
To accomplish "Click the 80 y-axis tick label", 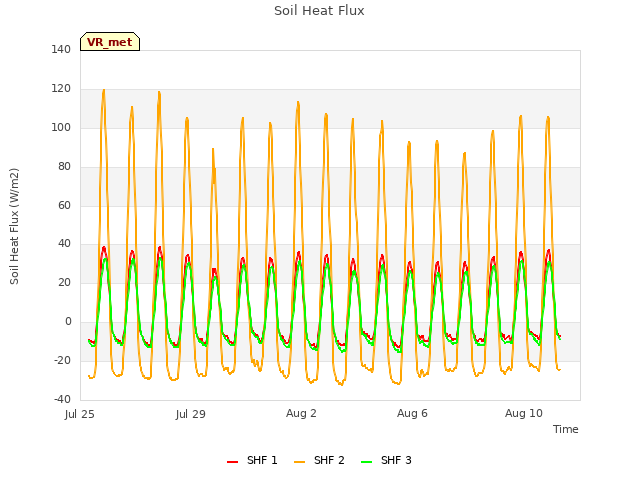I will point(64,166).
